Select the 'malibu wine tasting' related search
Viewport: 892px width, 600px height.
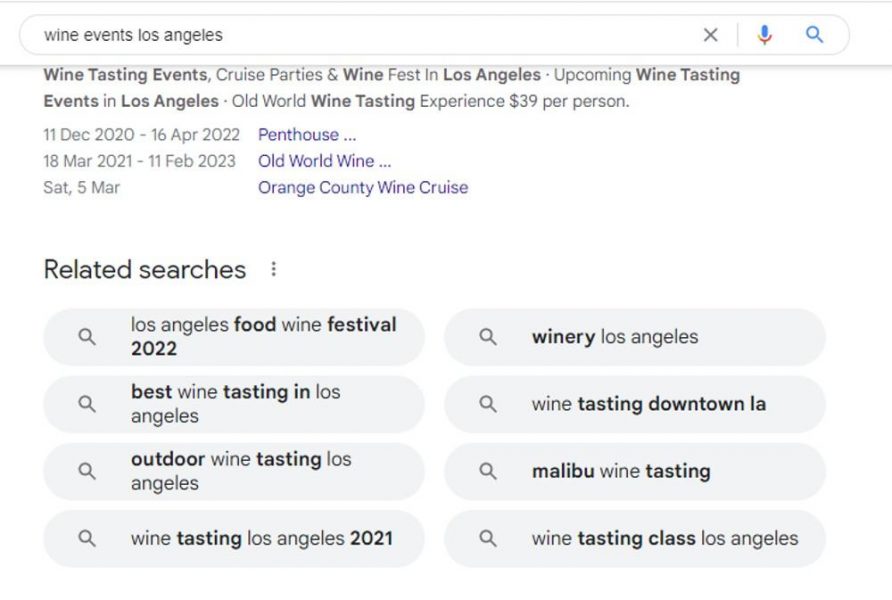pos(621,471)
